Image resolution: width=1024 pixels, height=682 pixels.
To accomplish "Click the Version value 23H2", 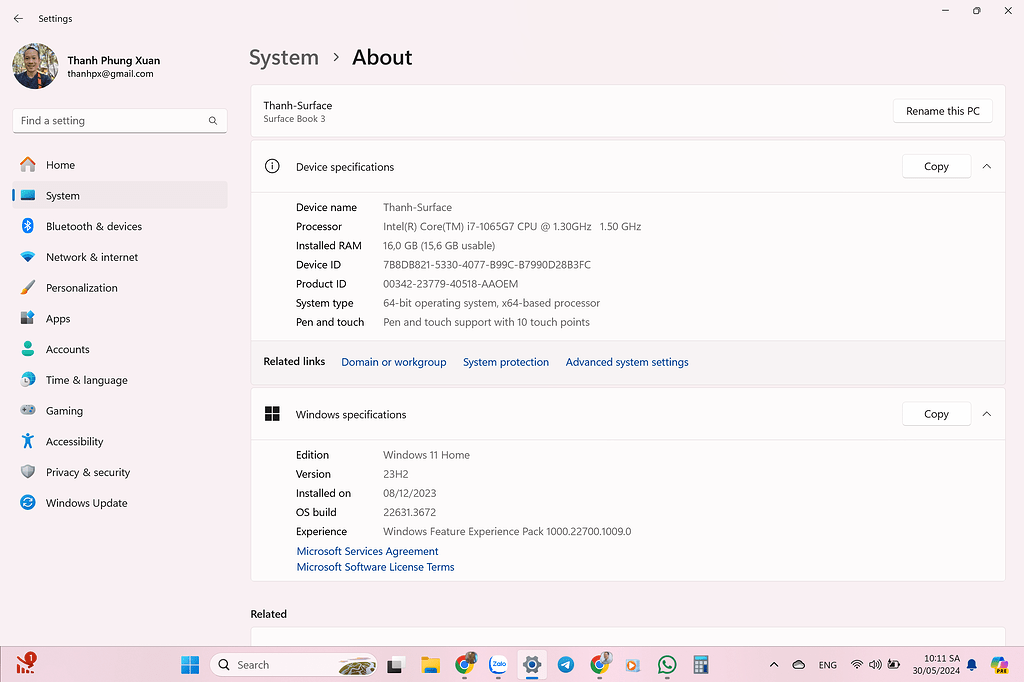I will point(396,474).
